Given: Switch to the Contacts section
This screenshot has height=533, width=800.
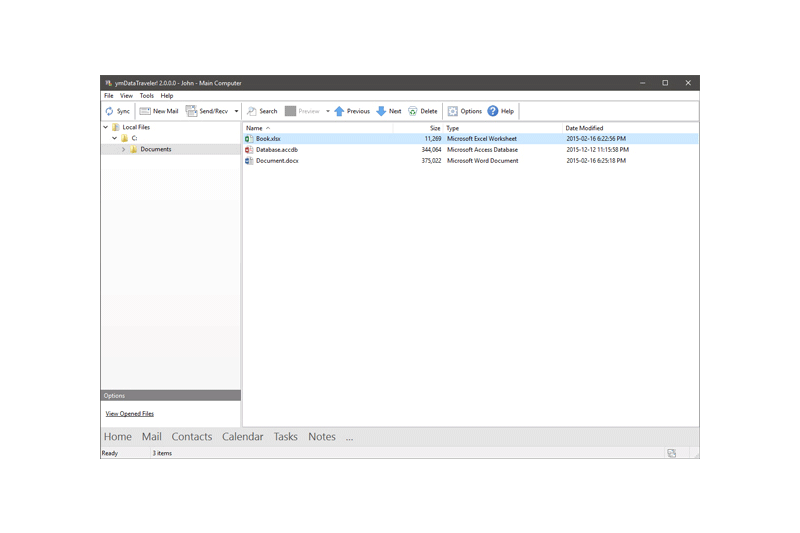Looking at the screenshot, I should tap(191, 437).
